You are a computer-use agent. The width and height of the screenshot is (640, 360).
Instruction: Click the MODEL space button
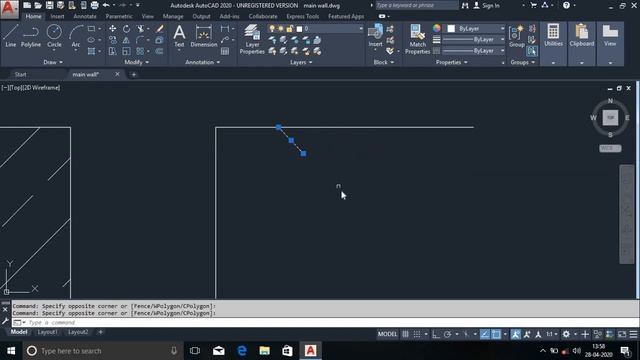(387, 334)
